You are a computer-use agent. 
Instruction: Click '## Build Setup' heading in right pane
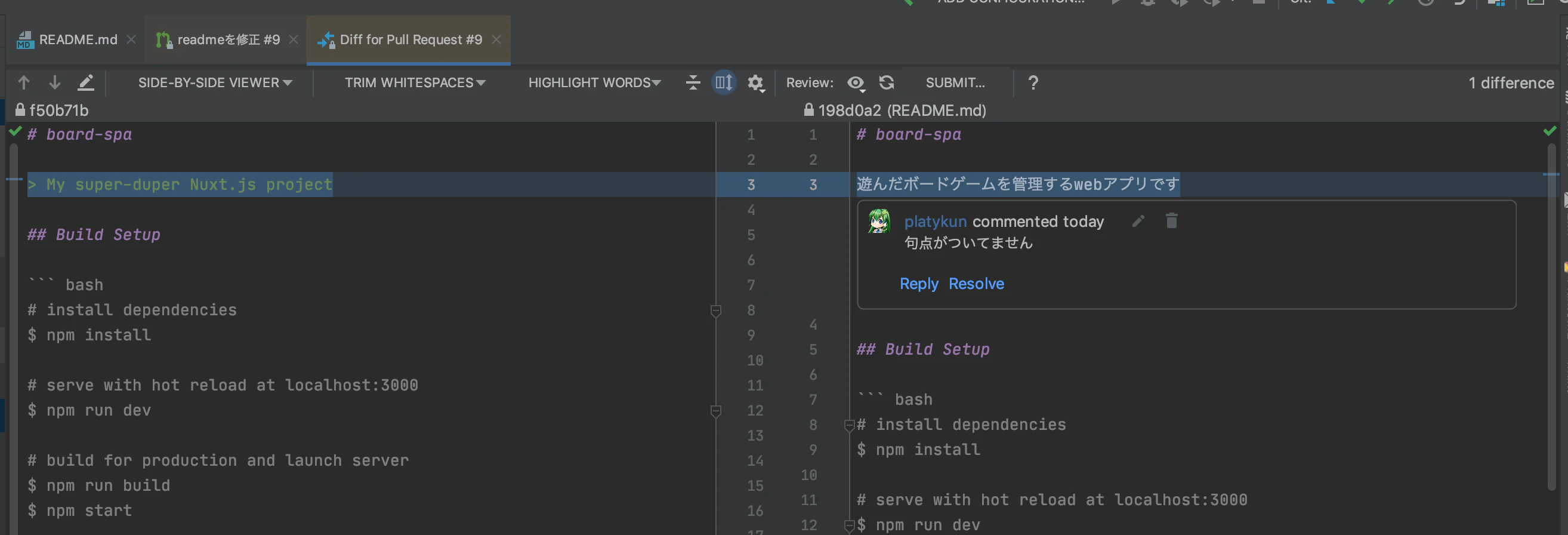[x=923, y=349]
